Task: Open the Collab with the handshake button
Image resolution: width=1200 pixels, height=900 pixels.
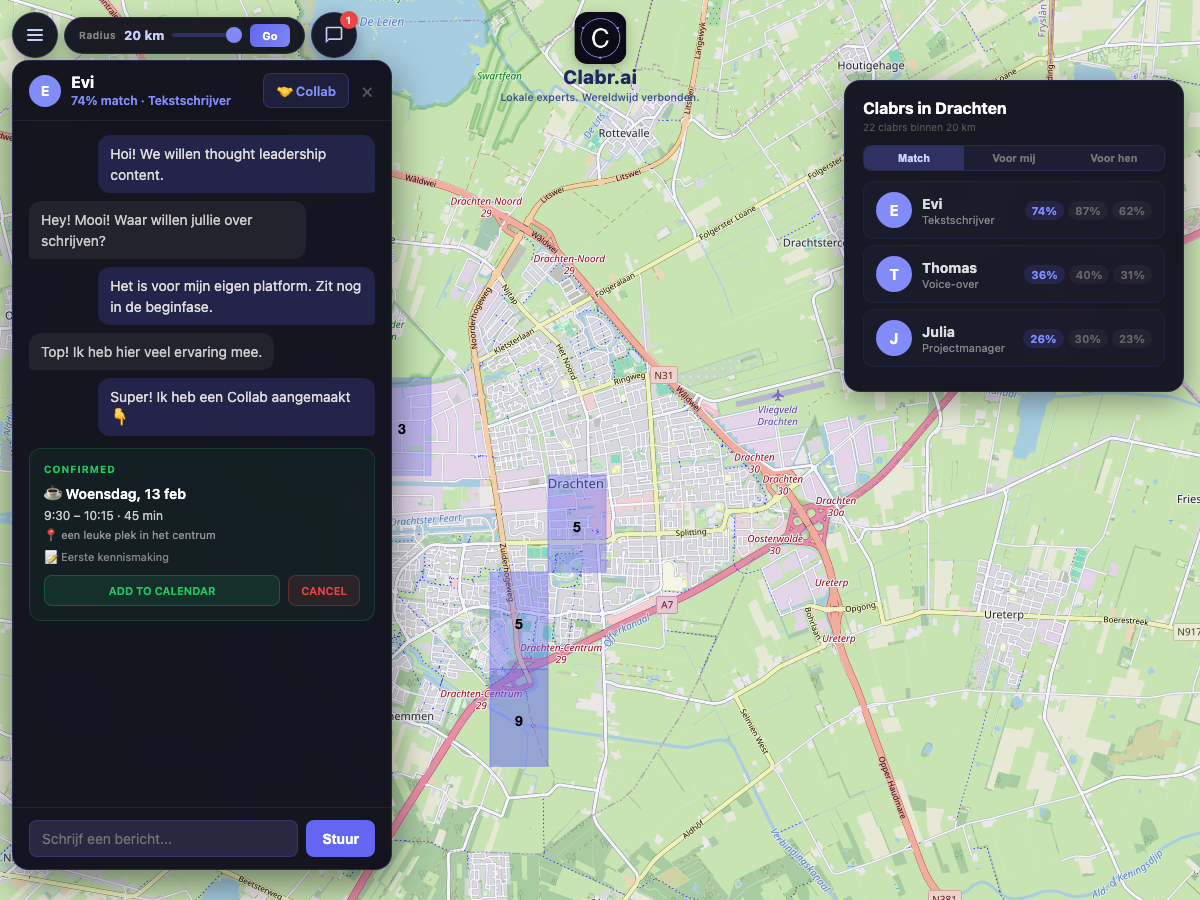Action: coord(305,90)
